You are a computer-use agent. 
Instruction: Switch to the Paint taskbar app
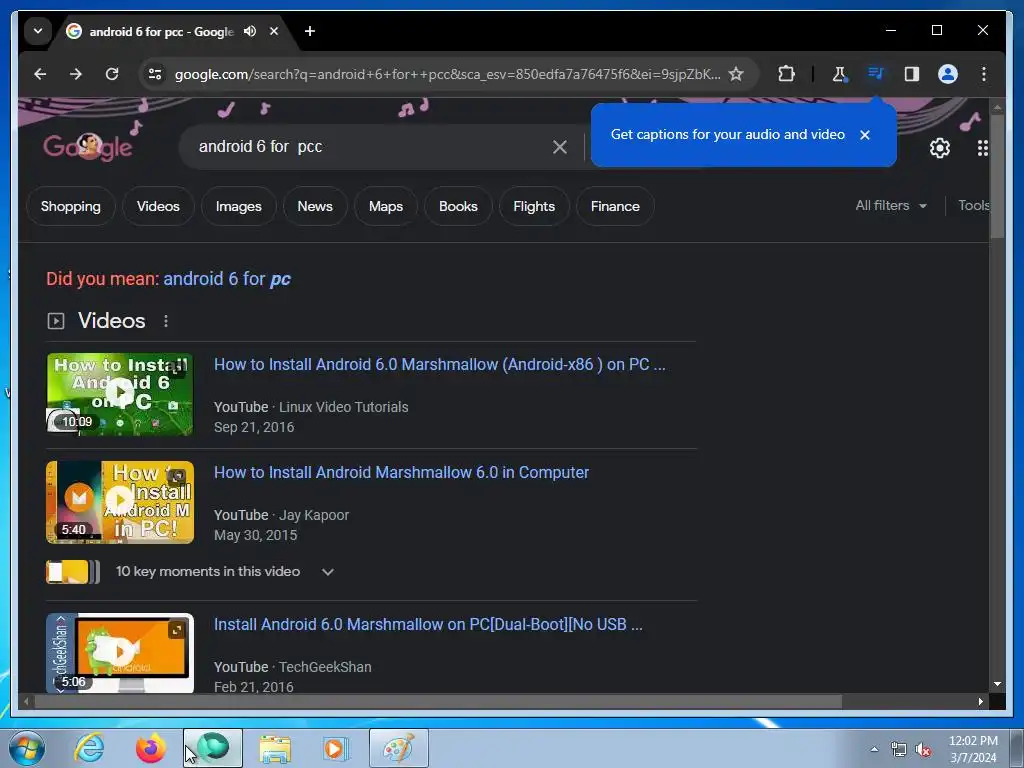[398, 748]
